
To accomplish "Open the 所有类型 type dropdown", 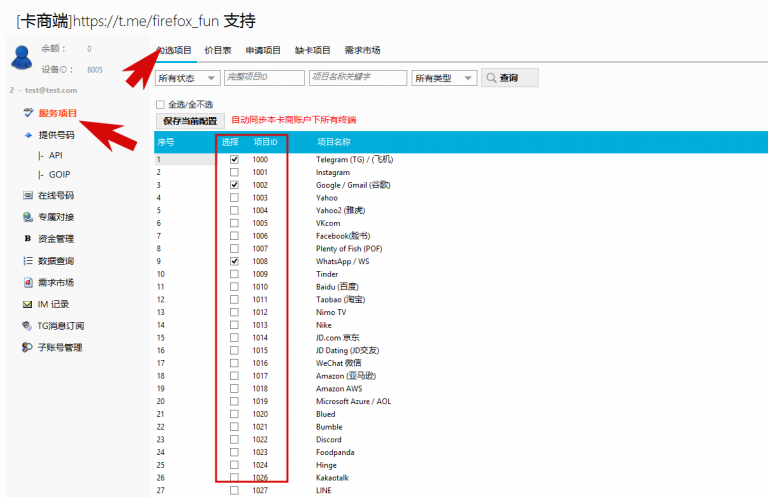I will pos(444,78).
